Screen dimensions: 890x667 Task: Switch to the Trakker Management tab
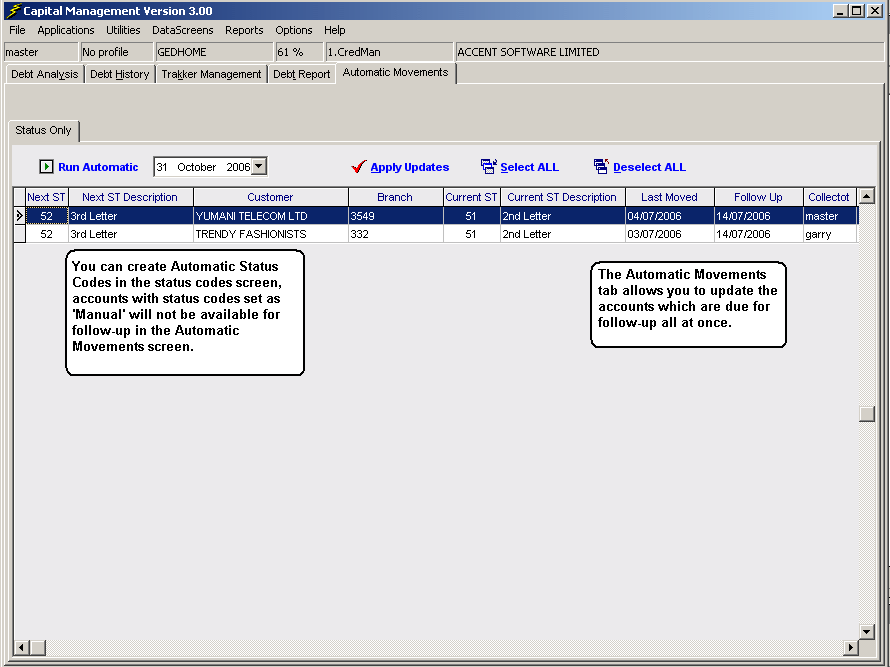(x=211, y=74)
